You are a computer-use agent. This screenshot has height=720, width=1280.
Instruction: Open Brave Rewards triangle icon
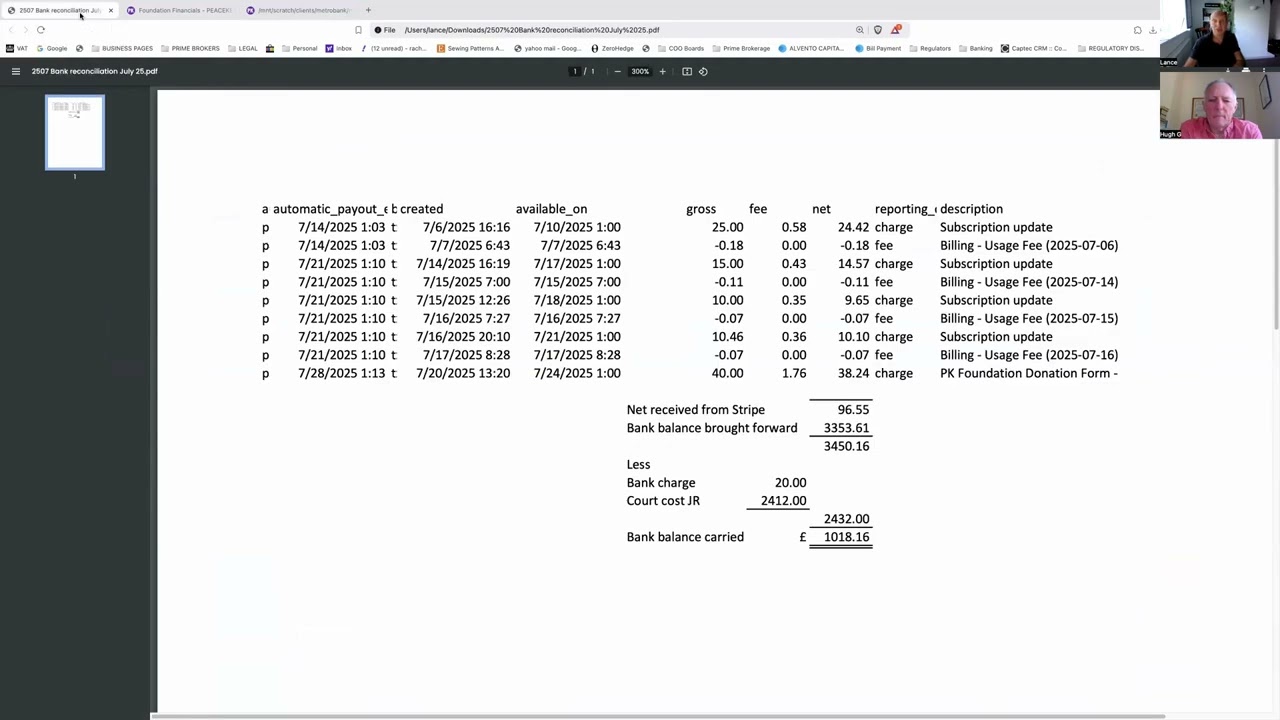(896, 30)
